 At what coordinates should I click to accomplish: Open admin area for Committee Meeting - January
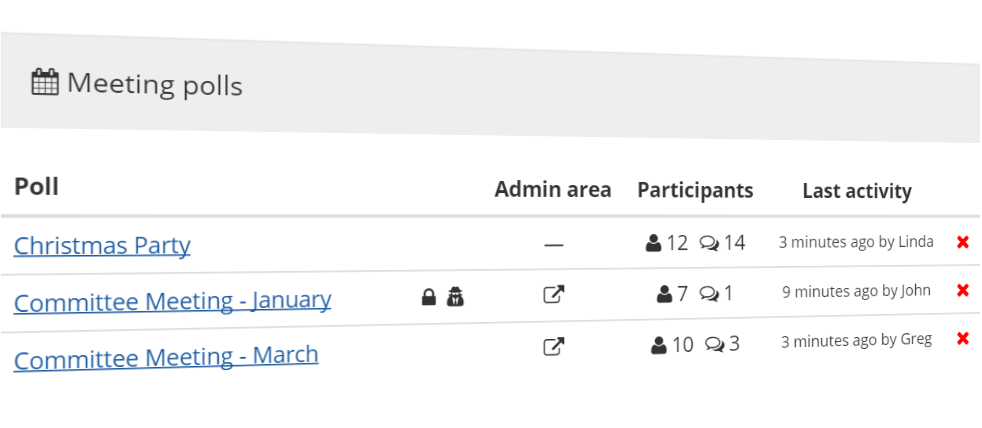click(554, 295)
